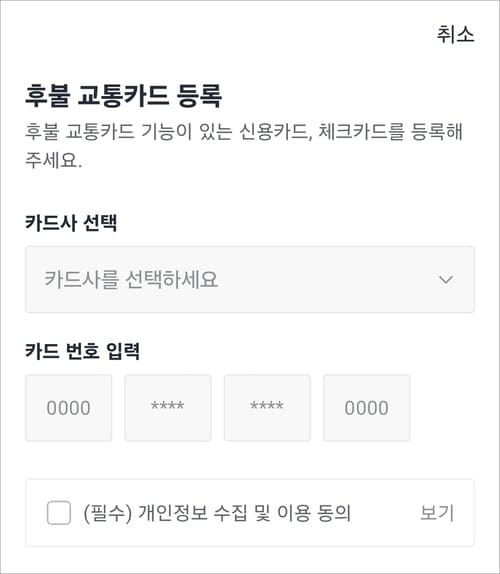Click the consent agreement box area
Viewport: 500px width, 574px height.
pyautogui.click(x=250, y=513)
